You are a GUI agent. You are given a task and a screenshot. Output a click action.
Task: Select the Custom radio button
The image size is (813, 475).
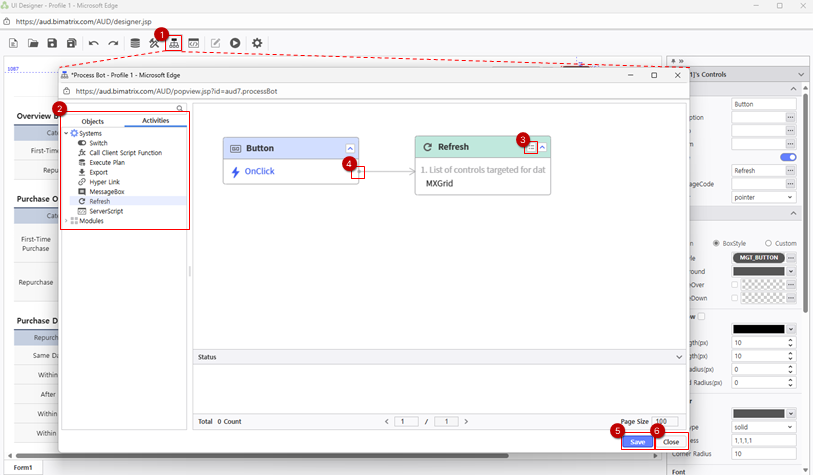(765, 243)
